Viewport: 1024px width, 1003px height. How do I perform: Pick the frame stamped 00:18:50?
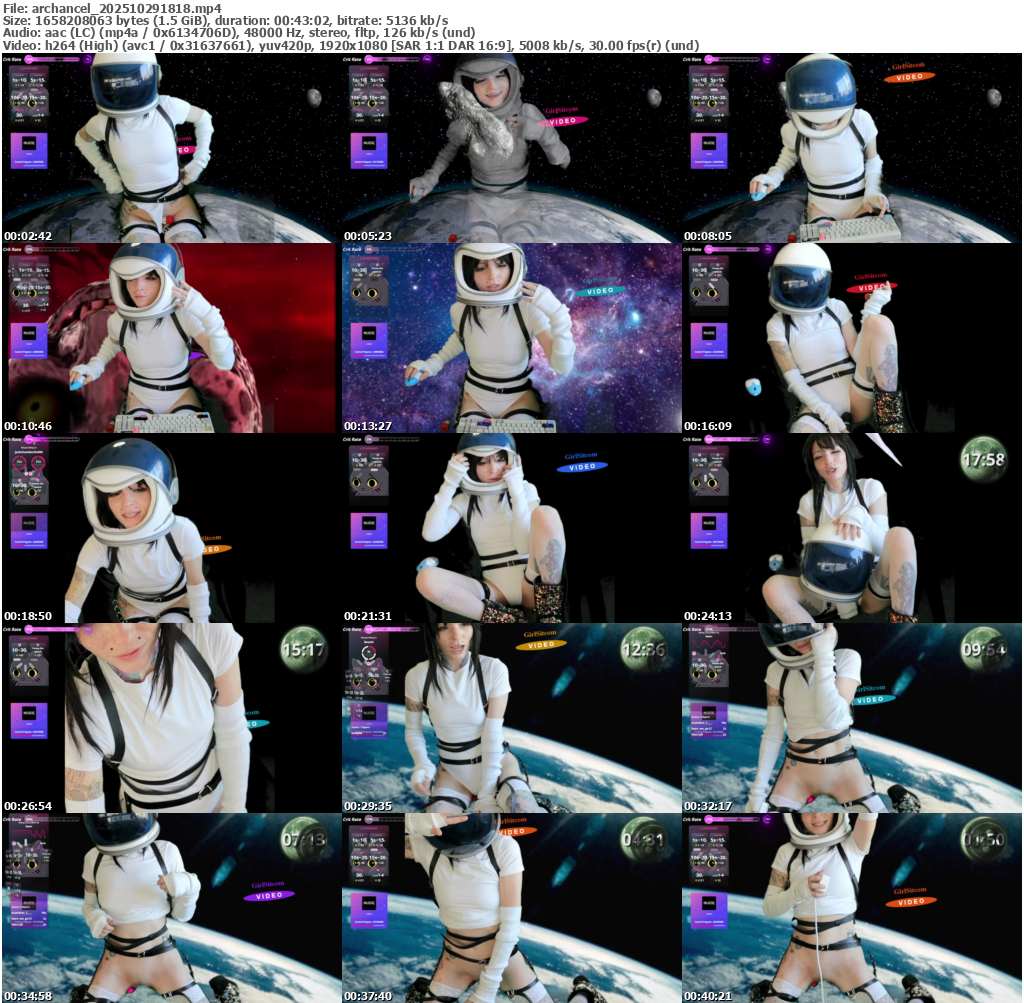click(x=171, y=528)
